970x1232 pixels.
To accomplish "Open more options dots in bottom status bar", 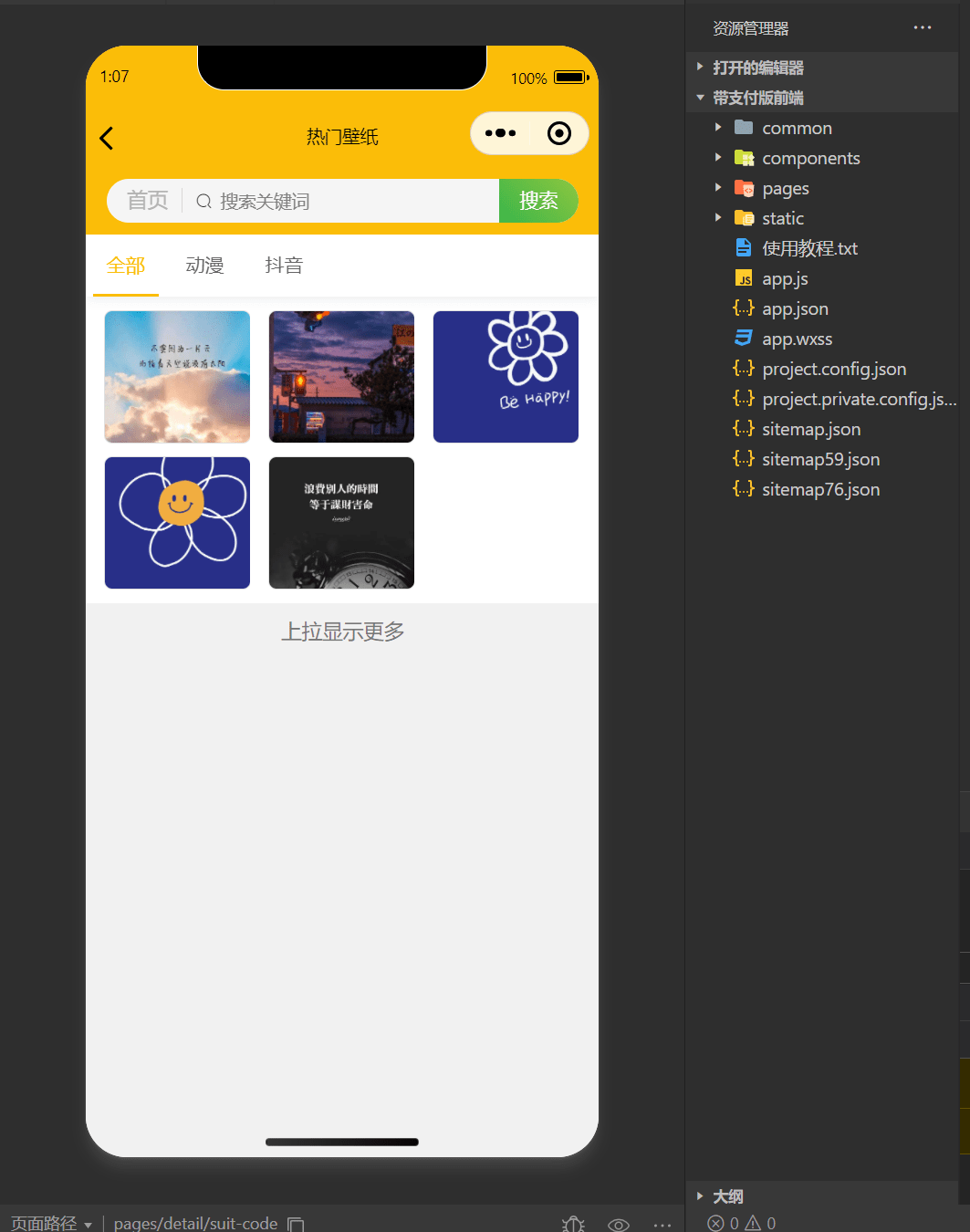I will coord(662,1225).
